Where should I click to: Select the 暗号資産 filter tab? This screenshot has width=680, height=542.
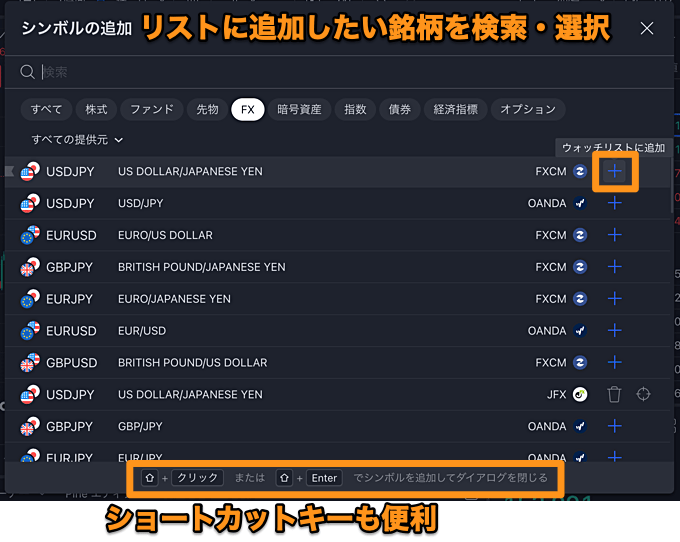[x=299, y=109]
